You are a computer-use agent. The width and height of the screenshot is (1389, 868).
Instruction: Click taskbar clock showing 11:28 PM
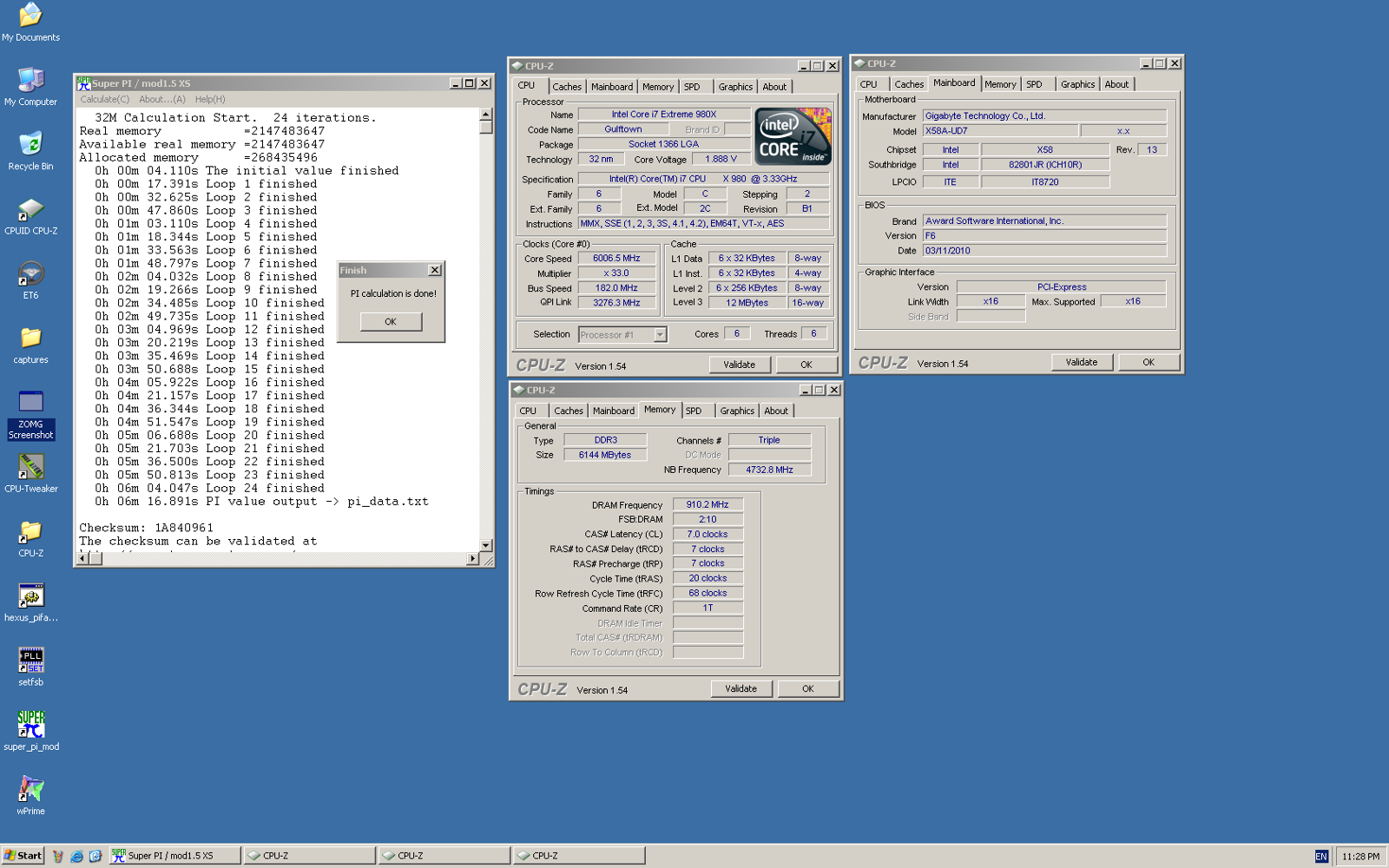[1360, 857]
